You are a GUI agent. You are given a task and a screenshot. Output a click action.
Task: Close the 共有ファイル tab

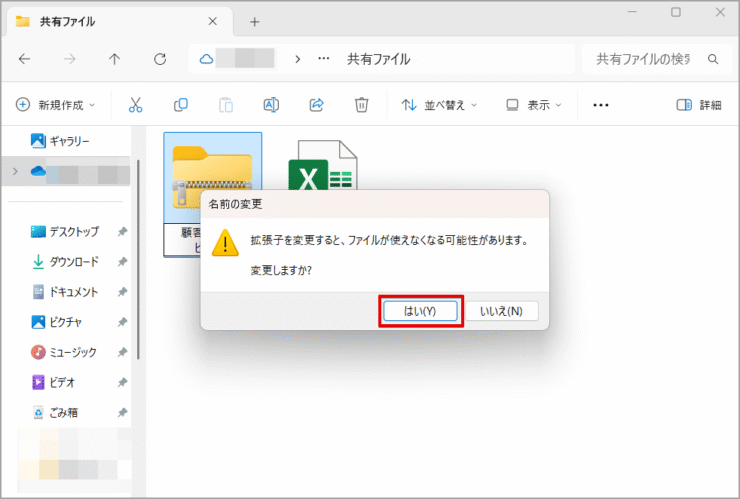213,21
